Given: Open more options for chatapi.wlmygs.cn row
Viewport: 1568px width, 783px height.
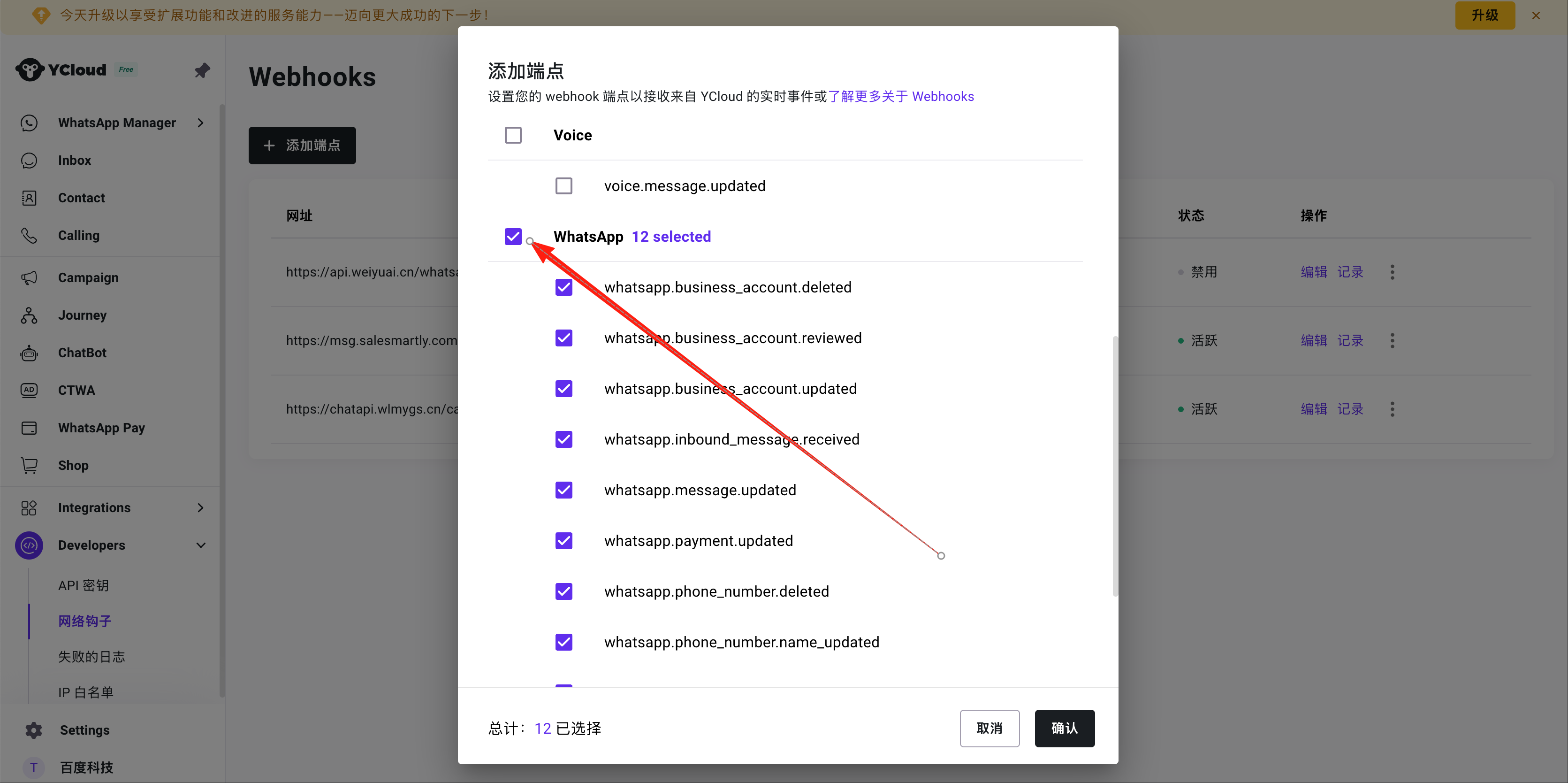Looking at the screenshot, I should 1392,409.
